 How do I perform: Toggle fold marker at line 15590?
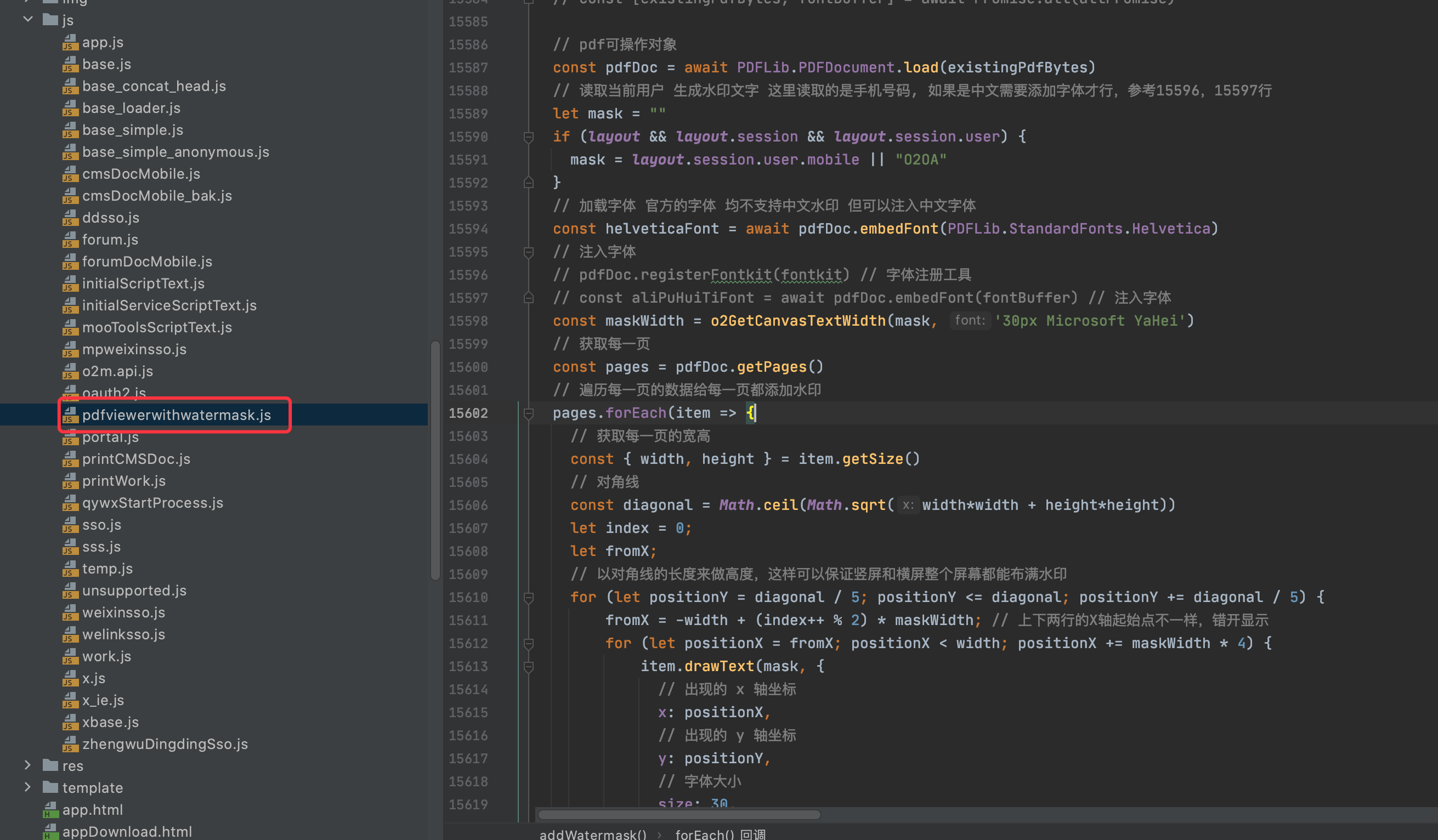tap(528, 137)
